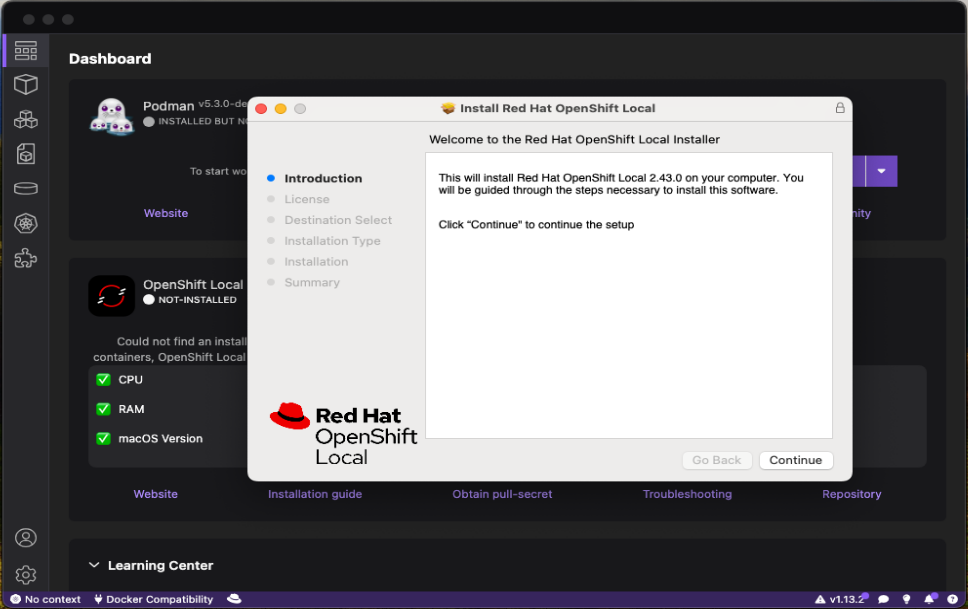The width and height of the screenshot is (968, 609).
Task: Select the Installation Type installer step
Action: pos(332,241)
